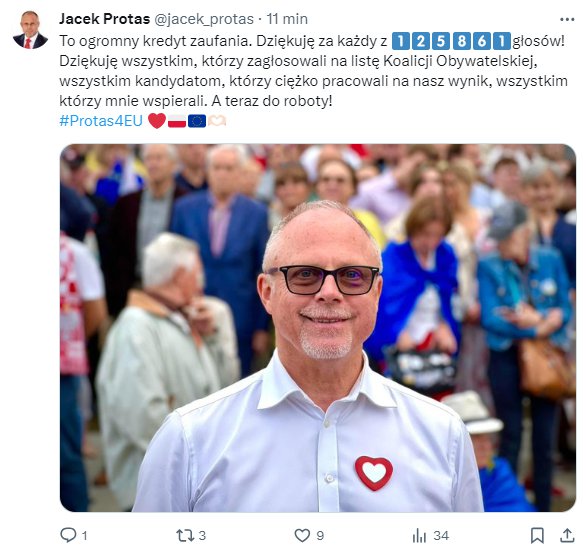Click the like count number 9
Image resolution: width=588 pixels, height=556 pixels.
320,535
